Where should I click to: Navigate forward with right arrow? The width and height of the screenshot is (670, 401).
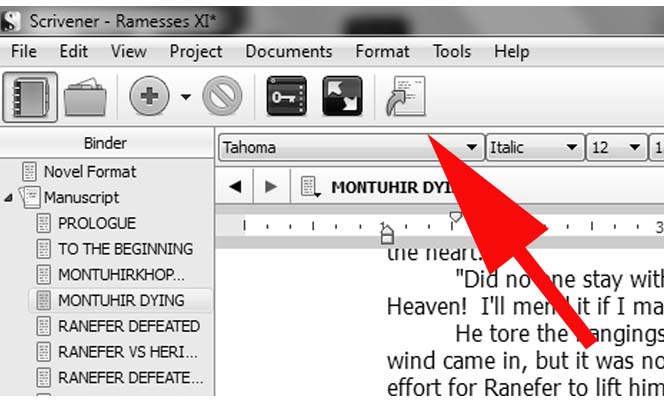point(269,186)
